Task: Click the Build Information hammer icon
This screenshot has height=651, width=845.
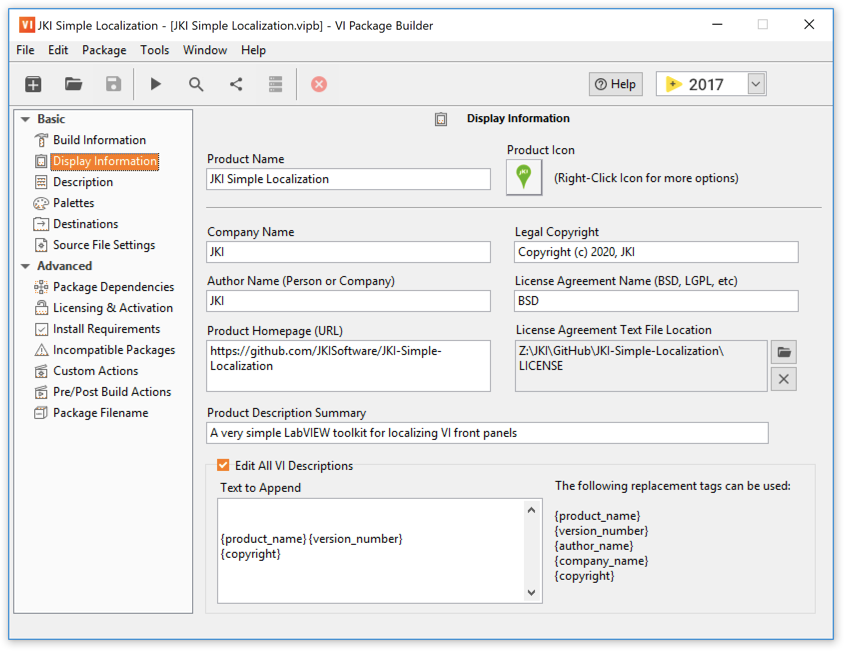Action: click(41, 140)
